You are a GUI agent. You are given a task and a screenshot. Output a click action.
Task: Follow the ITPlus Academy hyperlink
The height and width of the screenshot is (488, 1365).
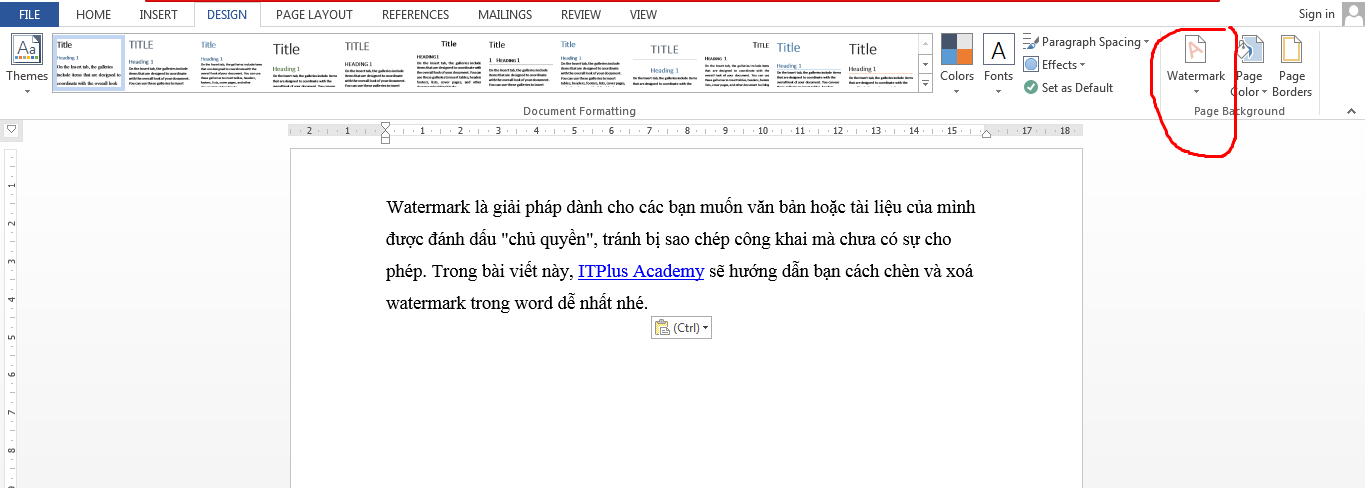(640, 271)
